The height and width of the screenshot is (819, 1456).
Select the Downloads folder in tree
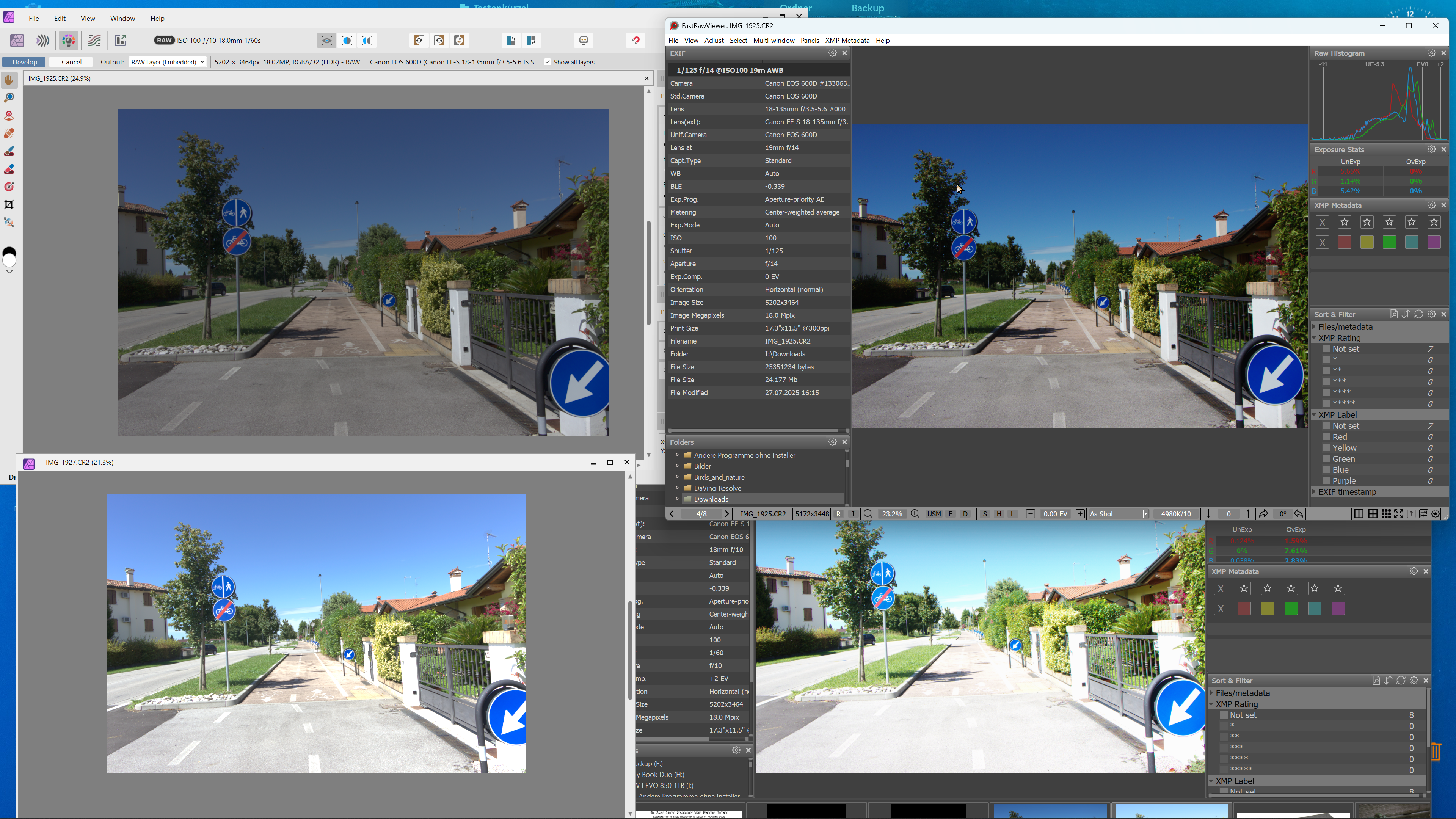tap(711, 499)
